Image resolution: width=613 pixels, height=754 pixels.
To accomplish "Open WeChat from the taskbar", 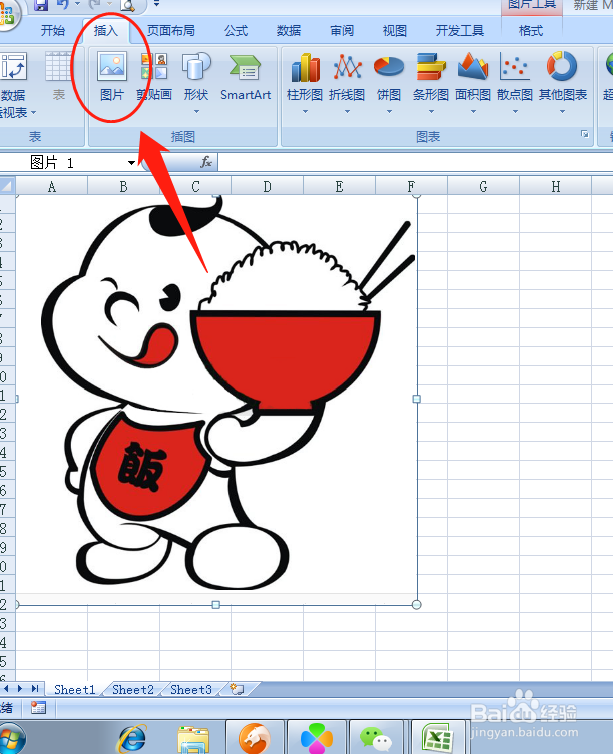I will [x=375, y=738].
